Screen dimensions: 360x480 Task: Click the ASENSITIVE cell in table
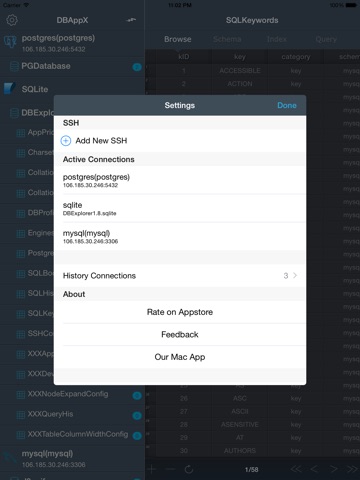pyautogui.click(x=240, y=424)
